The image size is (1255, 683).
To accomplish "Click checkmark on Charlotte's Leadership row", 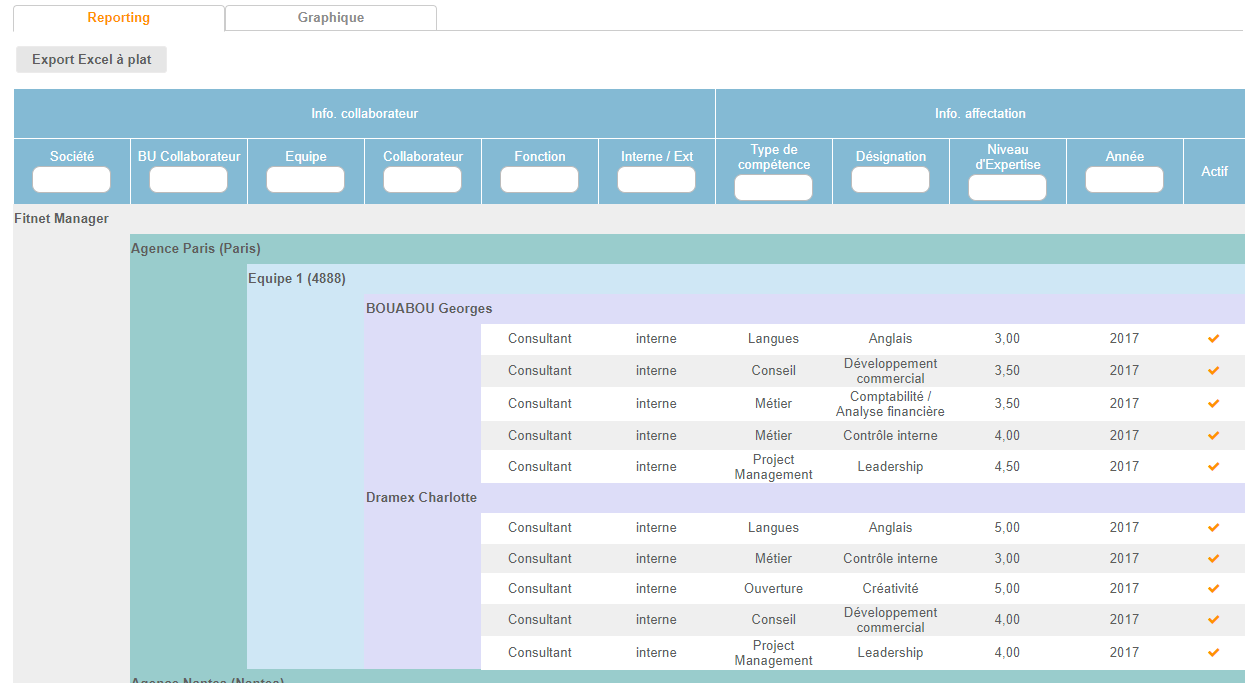I will pyautogui.click(x=1213, y=653).
